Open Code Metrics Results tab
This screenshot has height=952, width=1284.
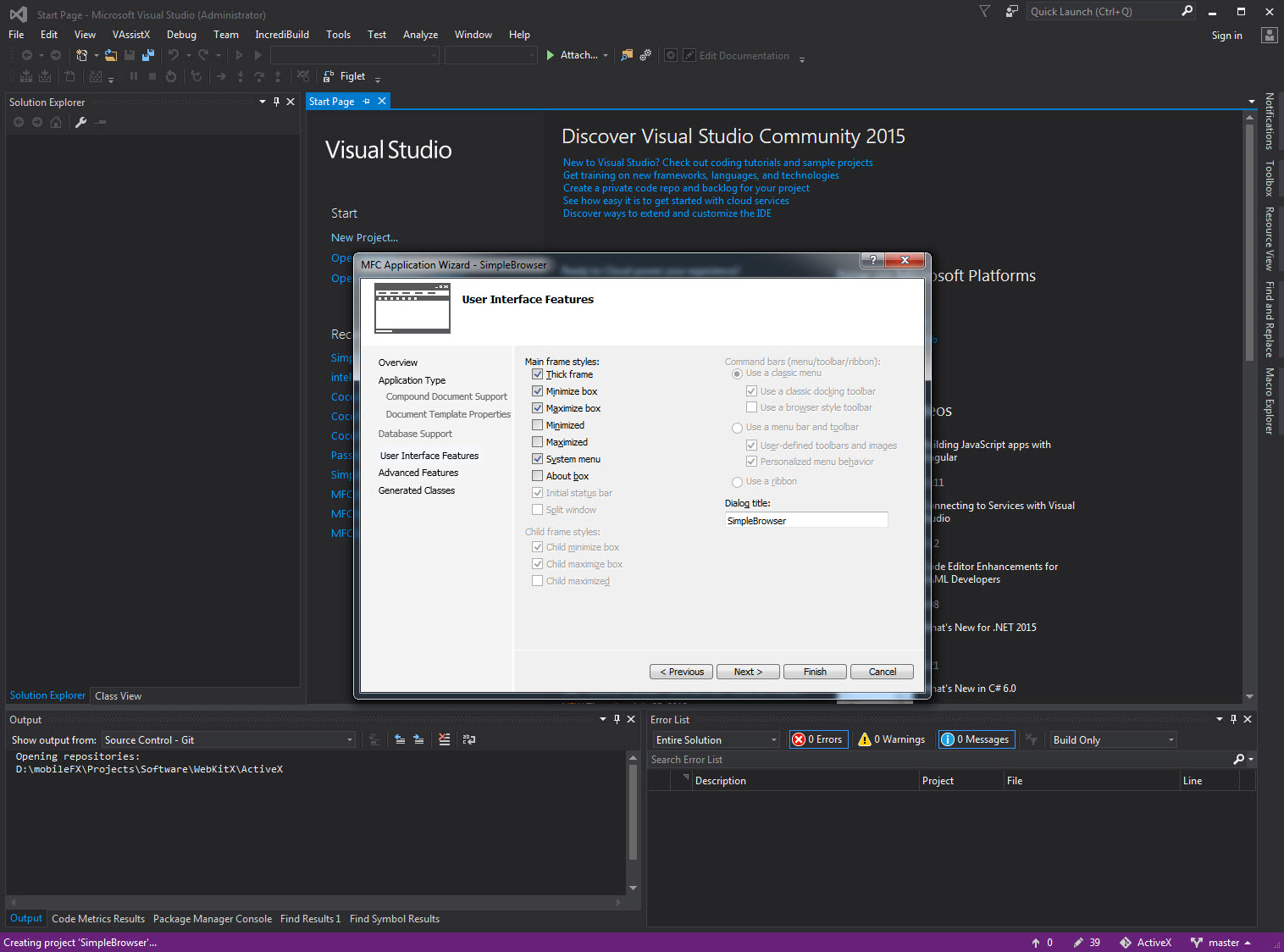click(x=98, y=919)
